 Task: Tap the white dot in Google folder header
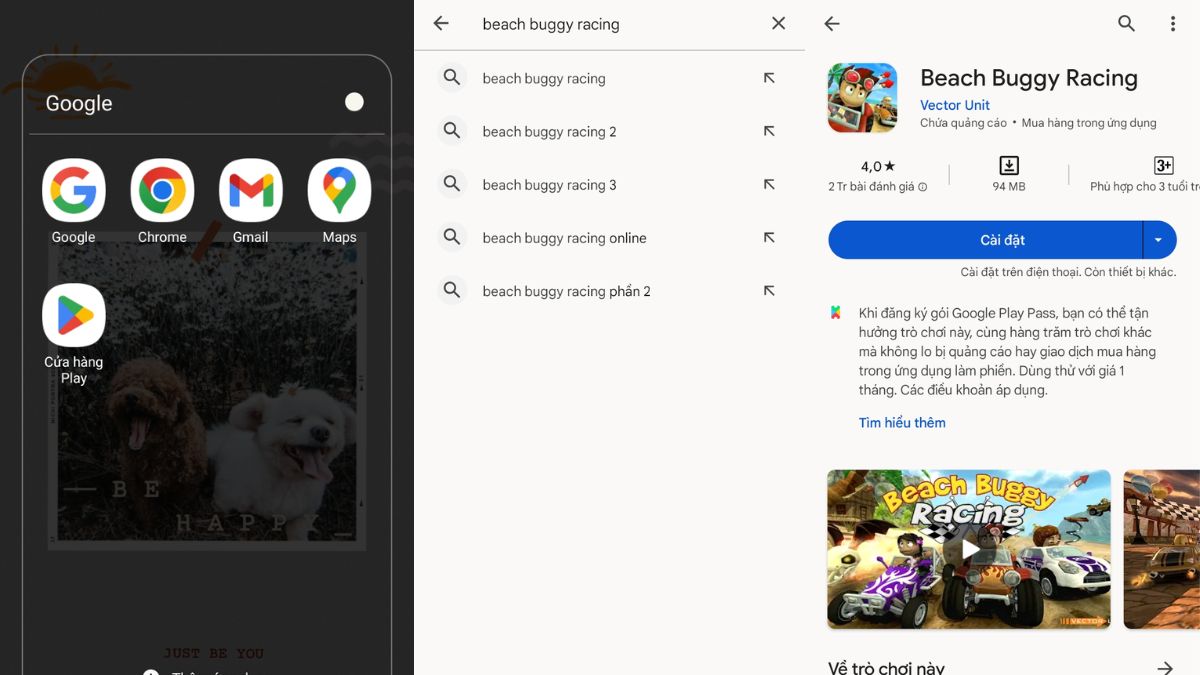(354, 102)
